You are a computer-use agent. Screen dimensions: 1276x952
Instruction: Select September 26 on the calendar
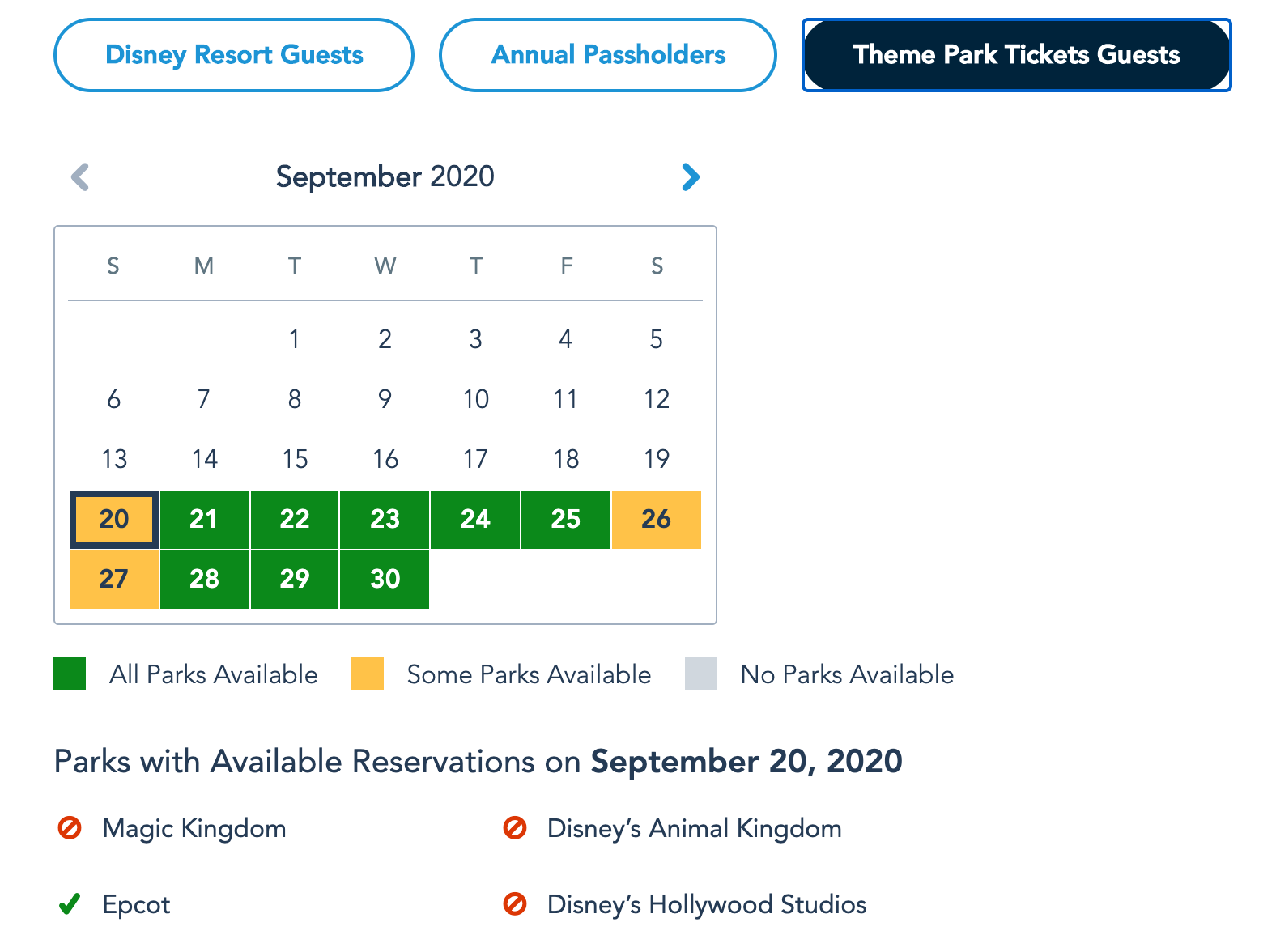point(656,519)
